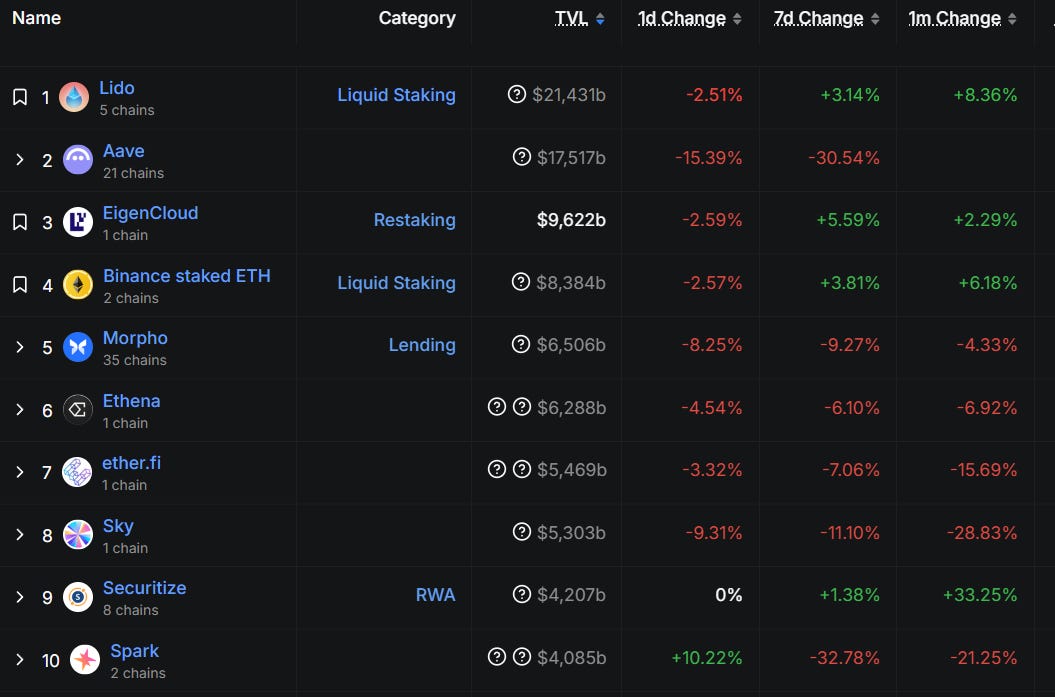Image resolution: width=1055 pixels, height=697 pixels.
Task: Open the Sky protocol link
Action: 118,526
